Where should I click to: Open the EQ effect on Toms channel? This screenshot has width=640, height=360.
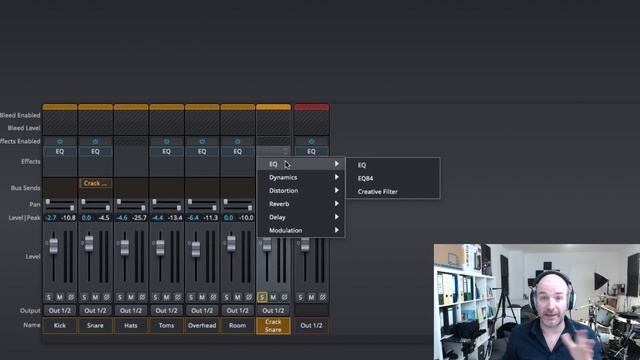[x=167, y=151]
